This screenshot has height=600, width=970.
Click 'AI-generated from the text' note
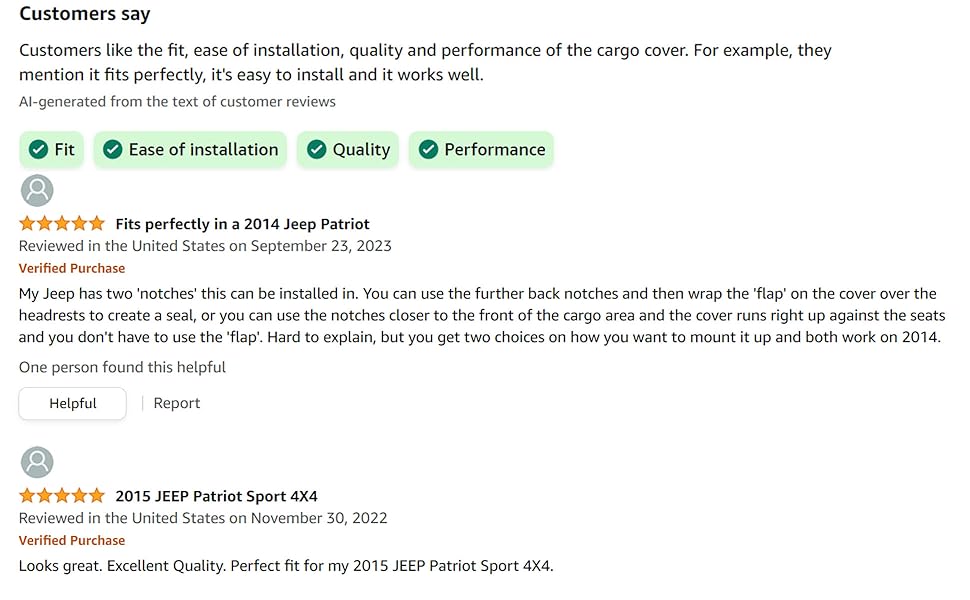point(178,101)
